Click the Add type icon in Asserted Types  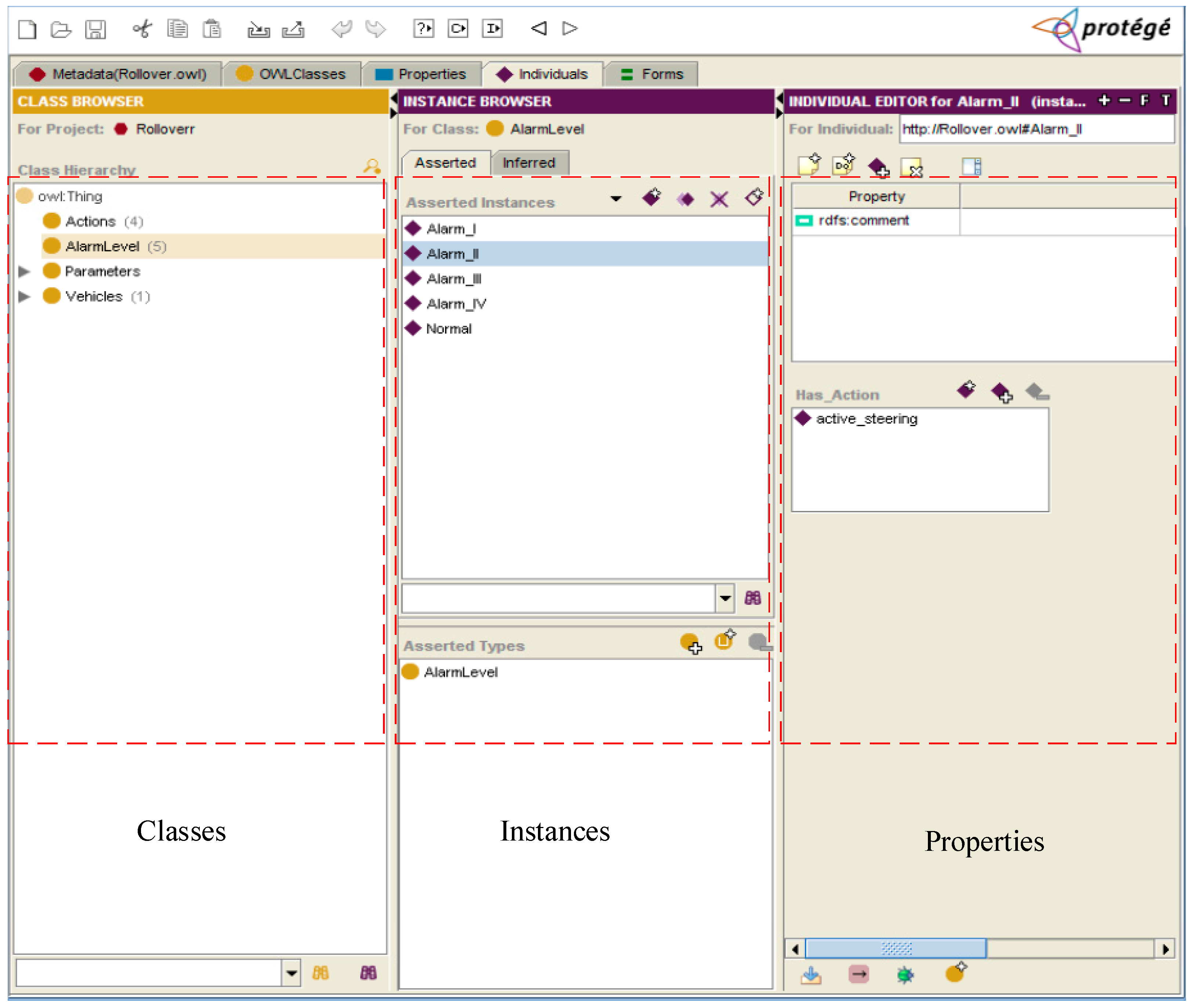(x=691, y=643)
